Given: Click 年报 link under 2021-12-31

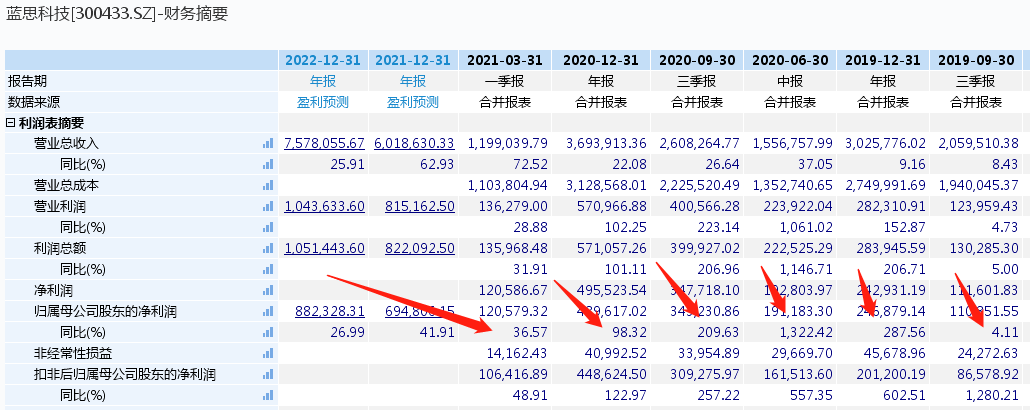Looking at the screenshot, I should tap(413, 81).
